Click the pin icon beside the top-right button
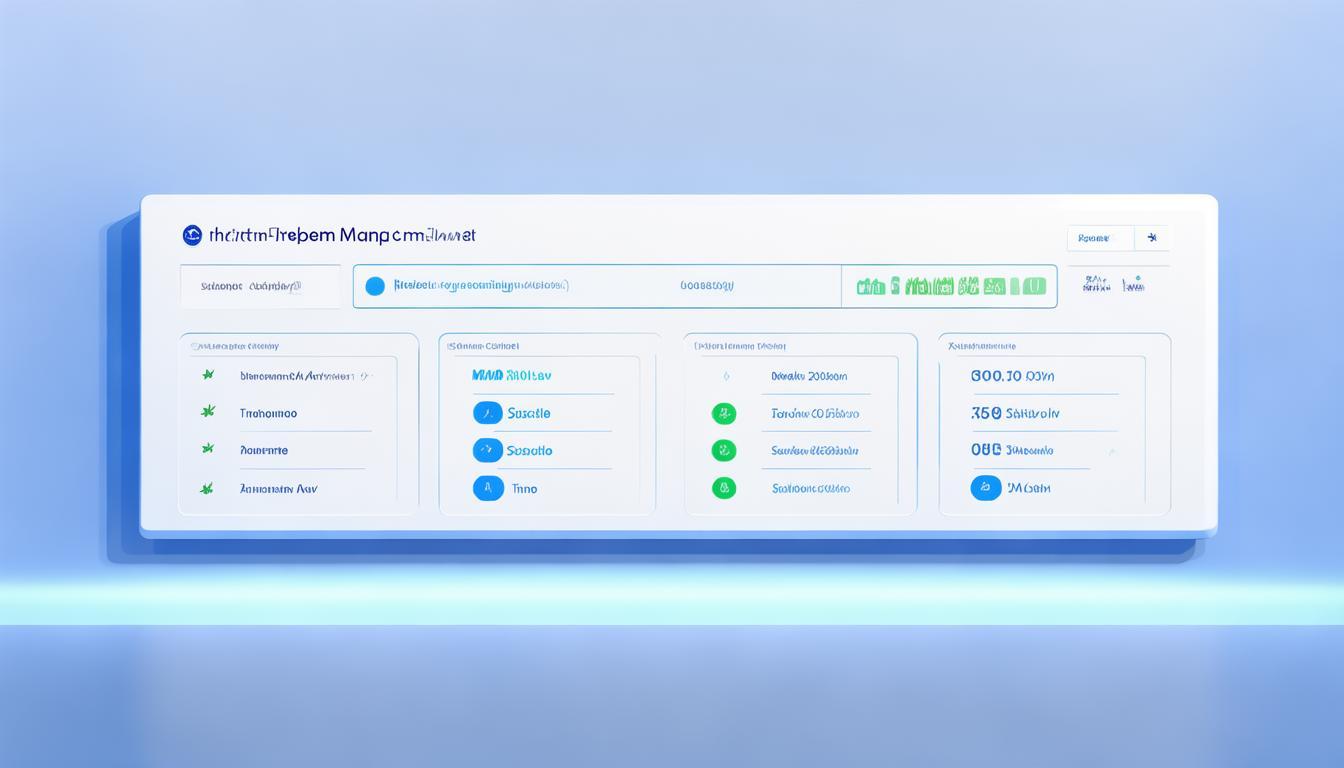 (x=1152, y=238)
